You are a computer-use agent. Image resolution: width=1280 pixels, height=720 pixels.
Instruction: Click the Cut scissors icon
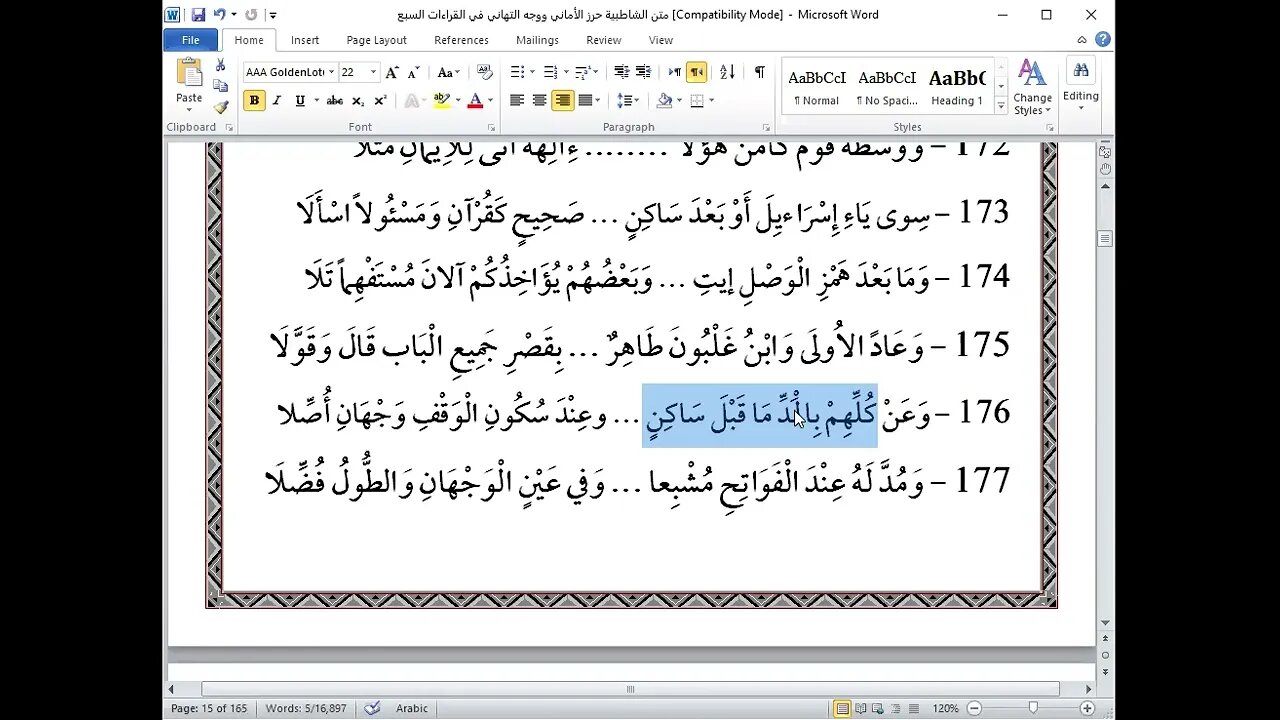click(x=220, y=65)
